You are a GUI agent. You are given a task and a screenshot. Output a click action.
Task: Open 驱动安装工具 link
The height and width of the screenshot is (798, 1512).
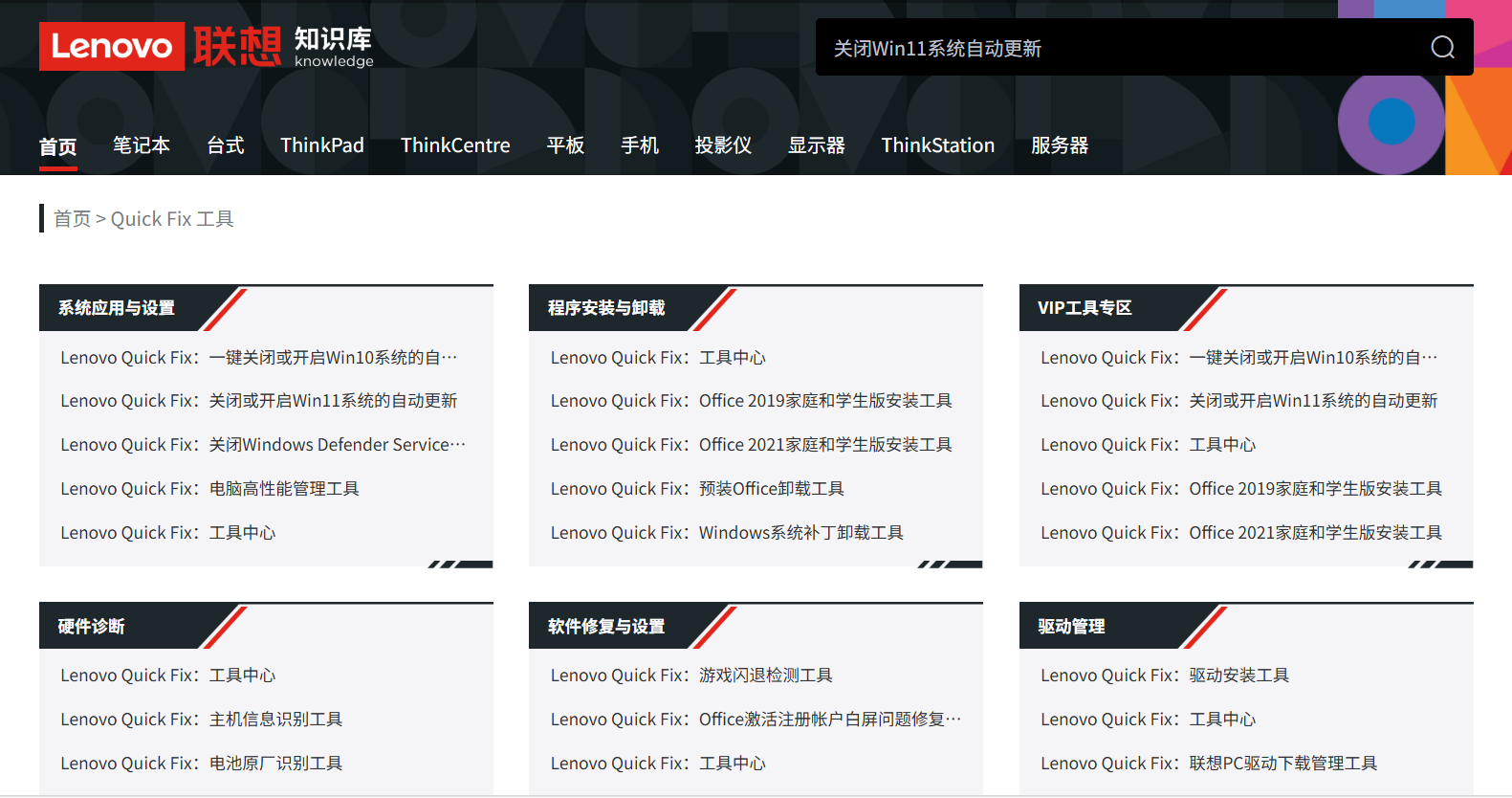click(x=1165, y=676)
